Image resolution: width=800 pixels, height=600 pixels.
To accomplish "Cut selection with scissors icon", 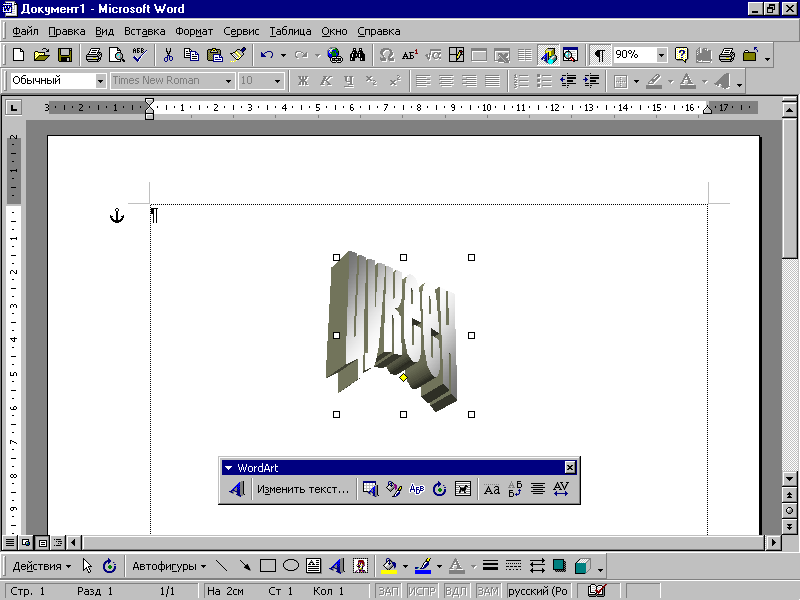I will (168, 55).
